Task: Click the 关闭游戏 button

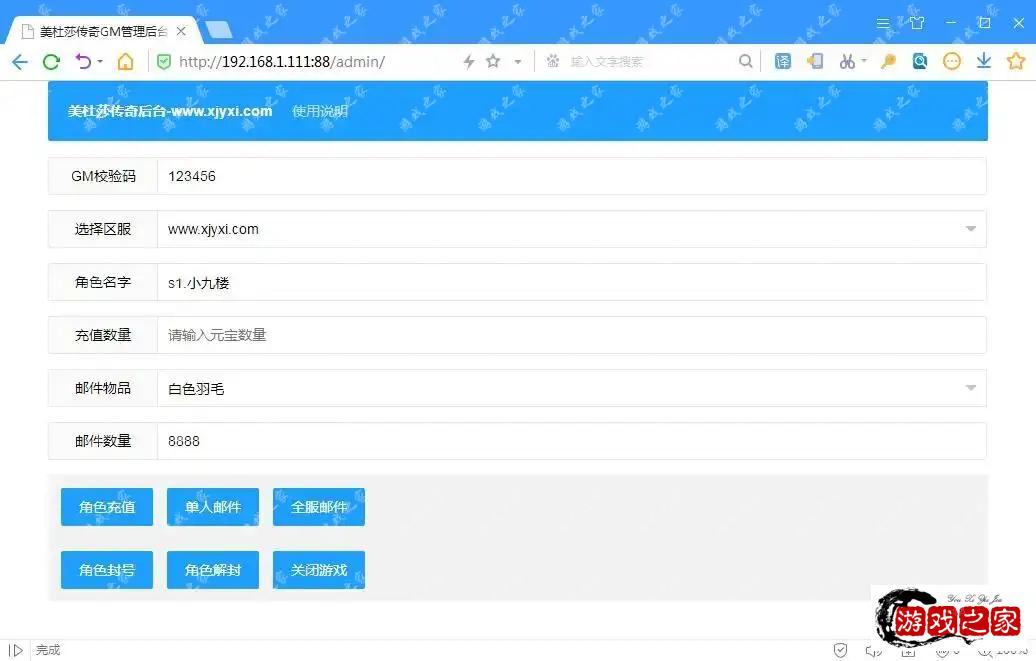Action: [x=319, y=570]
